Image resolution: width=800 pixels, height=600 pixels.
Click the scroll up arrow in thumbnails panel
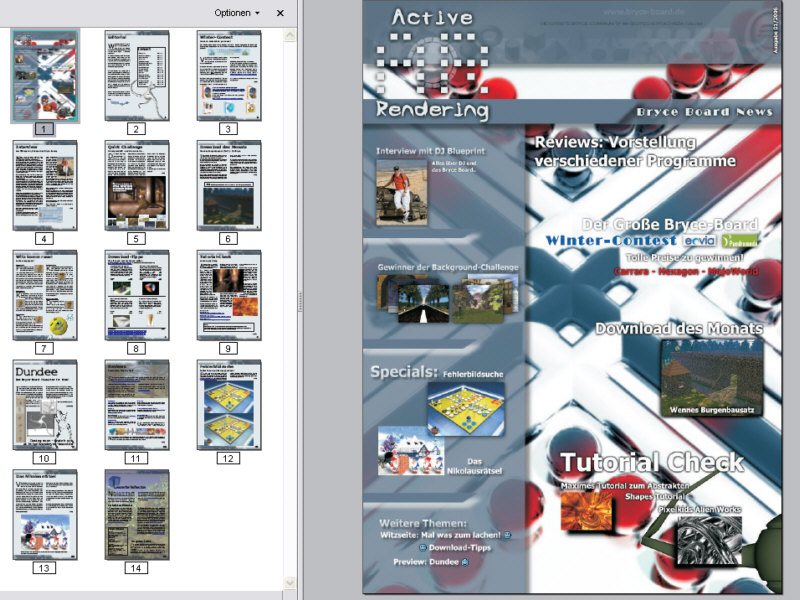[290, 35]
